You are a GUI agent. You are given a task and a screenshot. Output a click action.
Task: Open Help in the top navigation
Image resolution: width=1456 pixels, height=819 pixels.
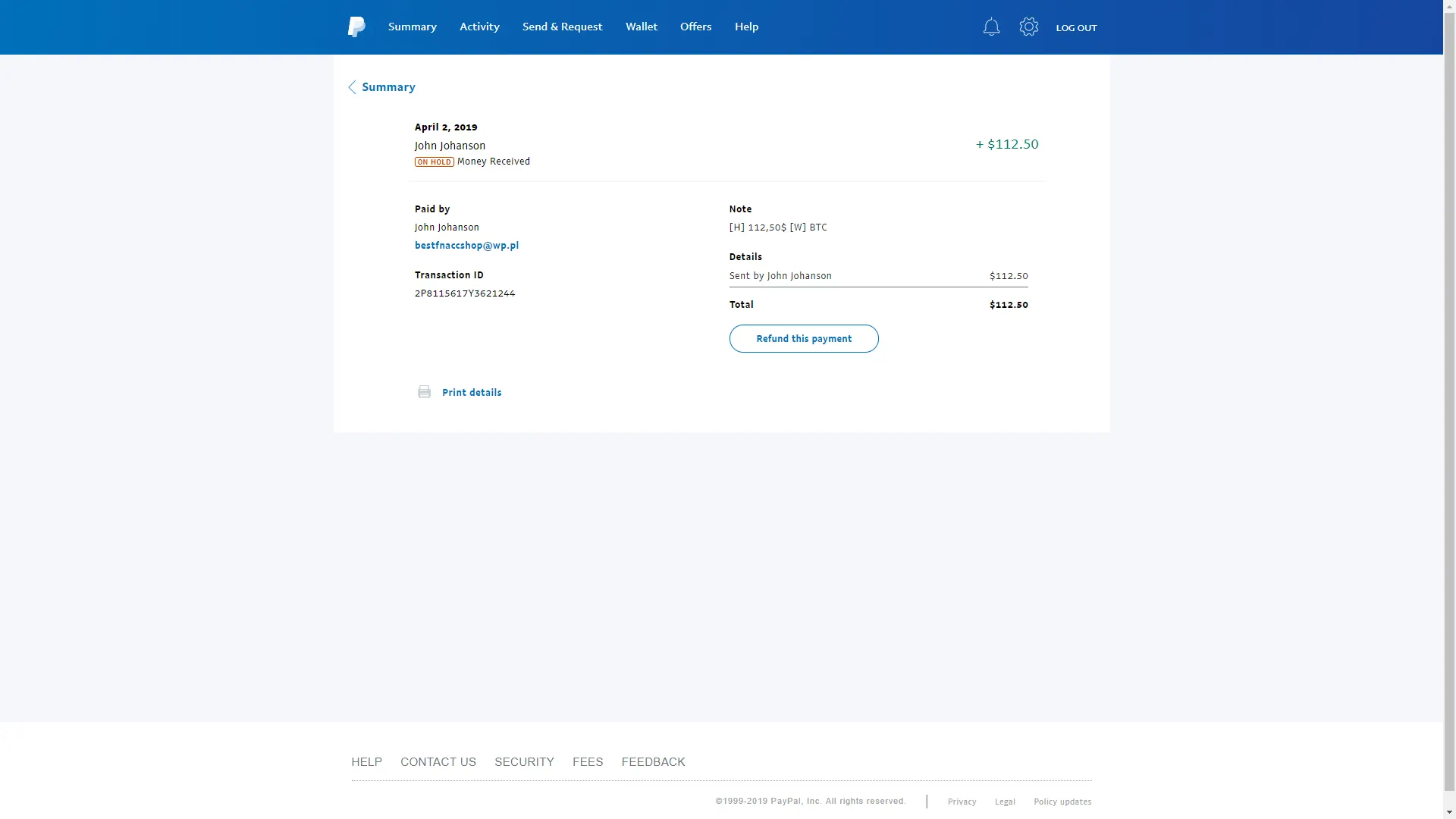point(746,27)
